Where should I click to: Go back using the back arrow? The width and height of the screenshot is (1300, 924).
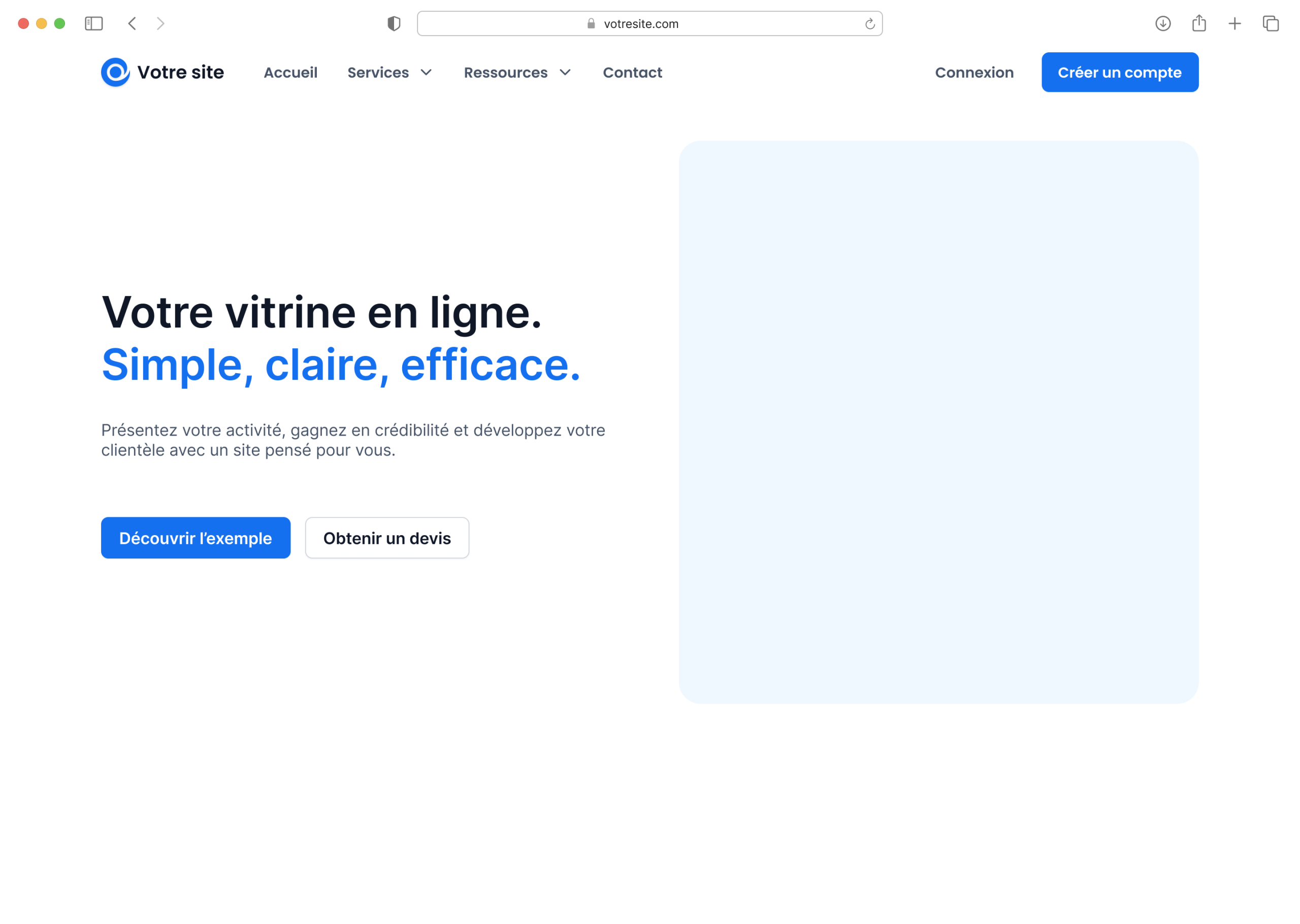(x=132, y=23)
